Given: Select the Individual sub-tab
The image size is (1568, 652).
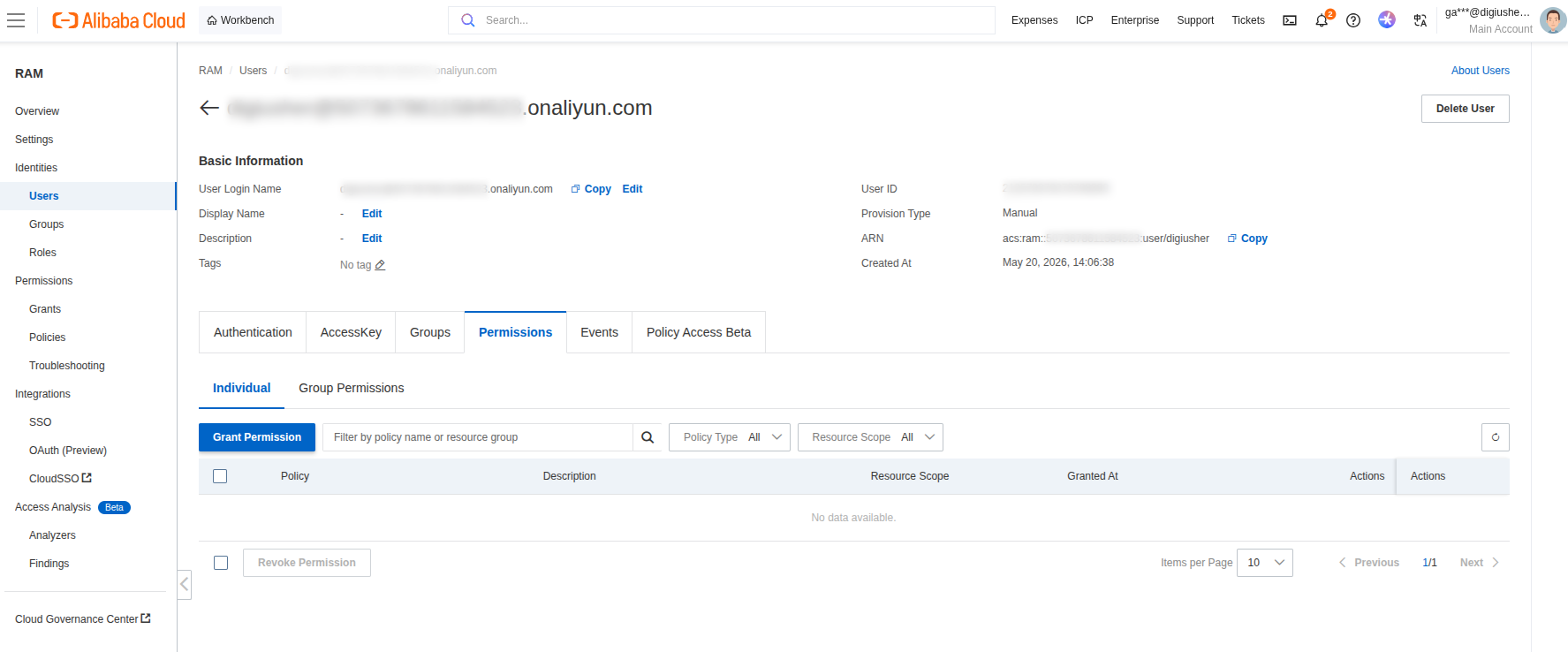Looking at the screenshot, I should click(x=241, y=388).
